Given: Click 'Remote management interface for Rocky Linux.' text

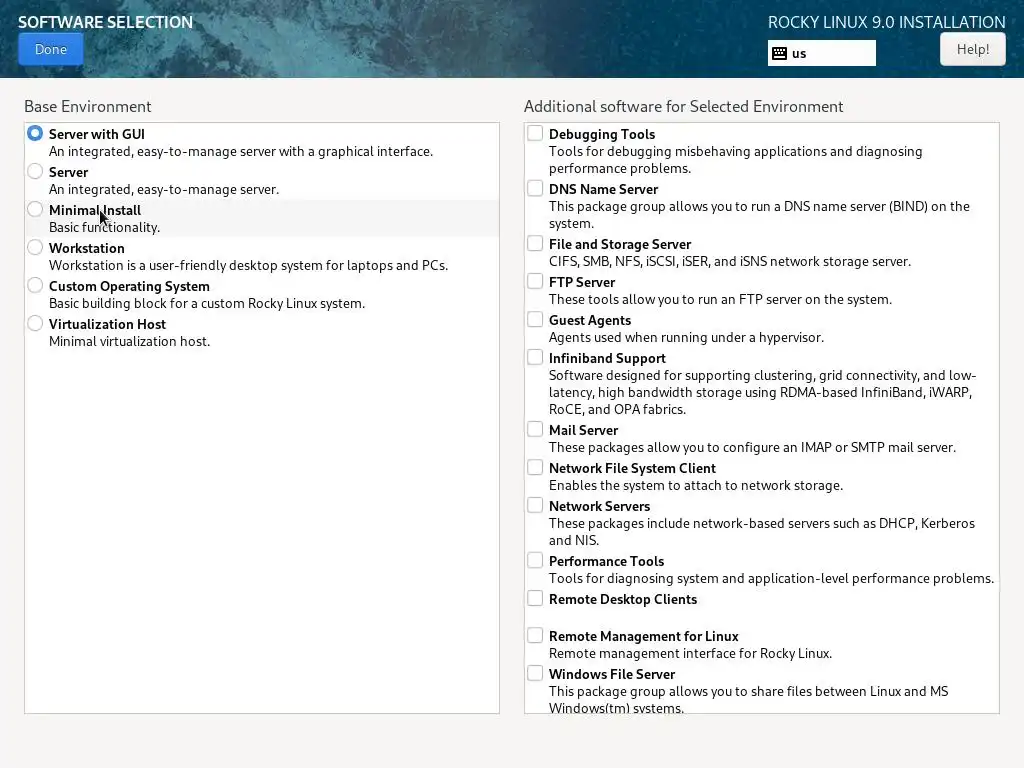Looking at the screenshot, I should point(690,653).
